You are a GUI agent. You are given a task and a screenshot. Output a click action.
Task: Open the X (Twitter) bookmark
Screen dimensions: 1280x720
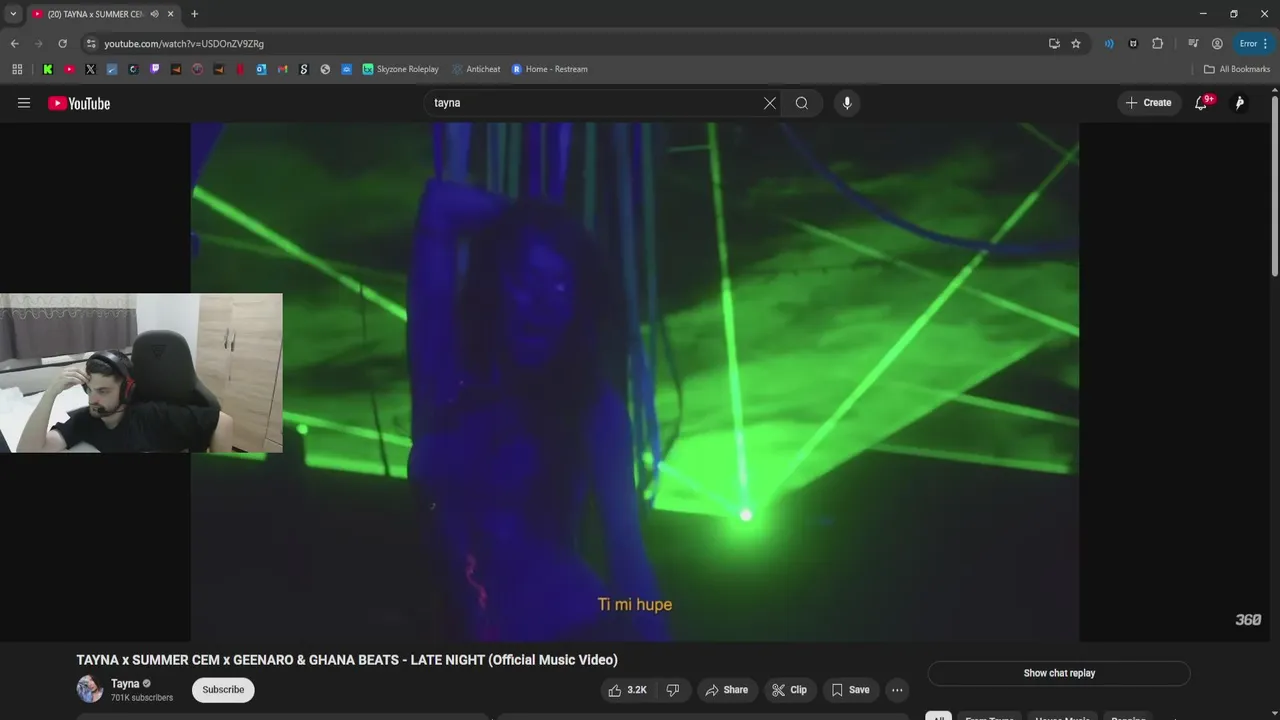(90, 69)
